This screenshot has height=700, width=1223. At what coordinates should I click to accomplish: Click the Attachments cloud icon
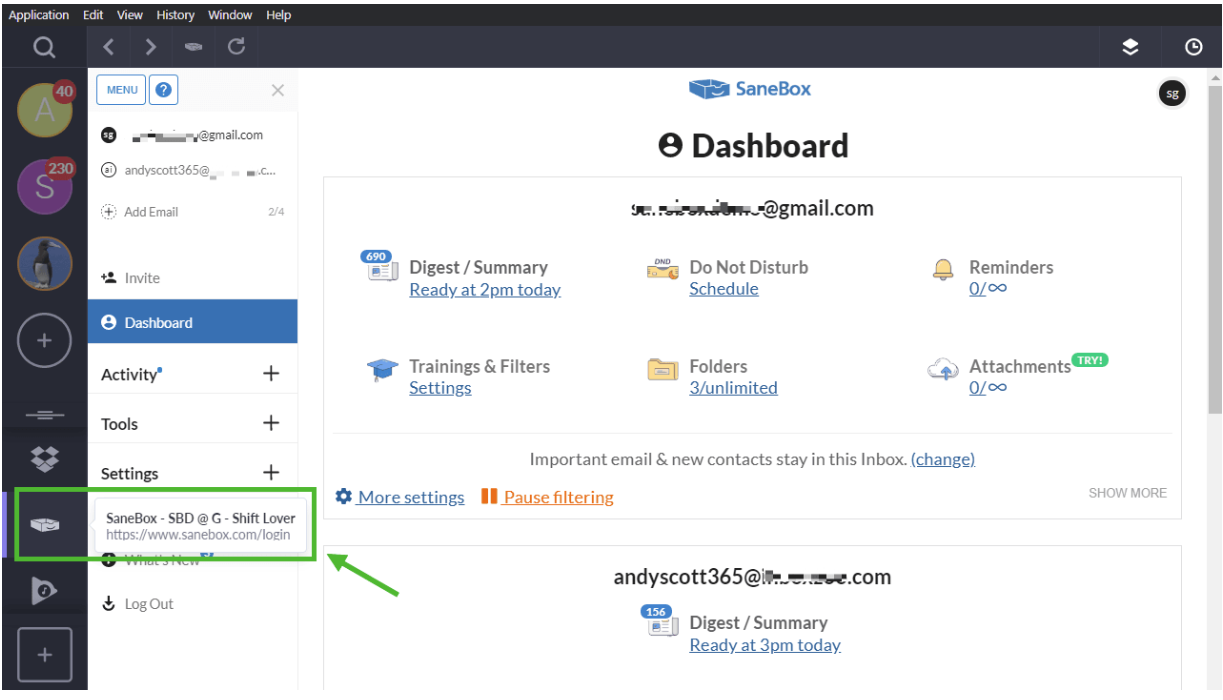click(943, 369)
